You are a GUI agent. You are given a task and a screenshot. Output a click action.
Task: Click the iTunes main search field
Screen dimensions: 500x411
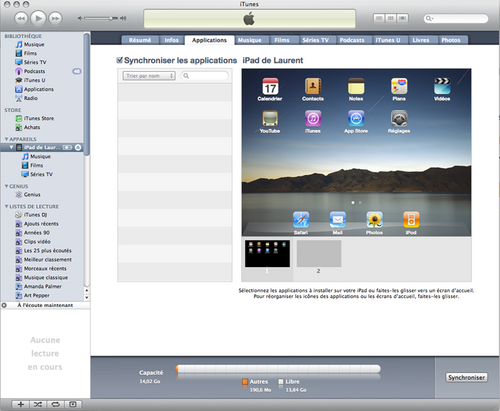[x=456, y=18]
